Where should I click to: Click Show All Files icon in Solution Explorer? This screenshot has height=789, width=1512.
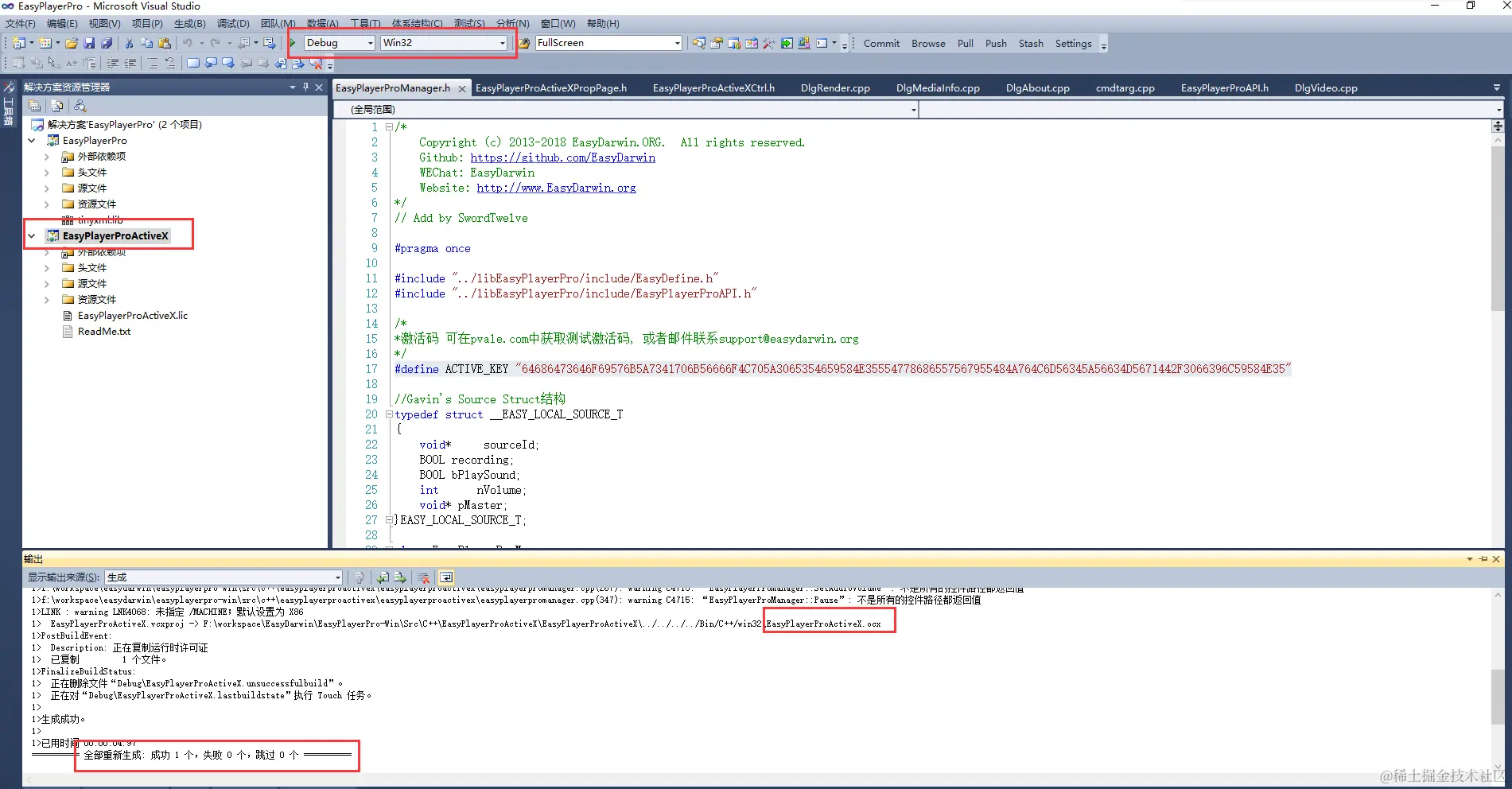57,106
